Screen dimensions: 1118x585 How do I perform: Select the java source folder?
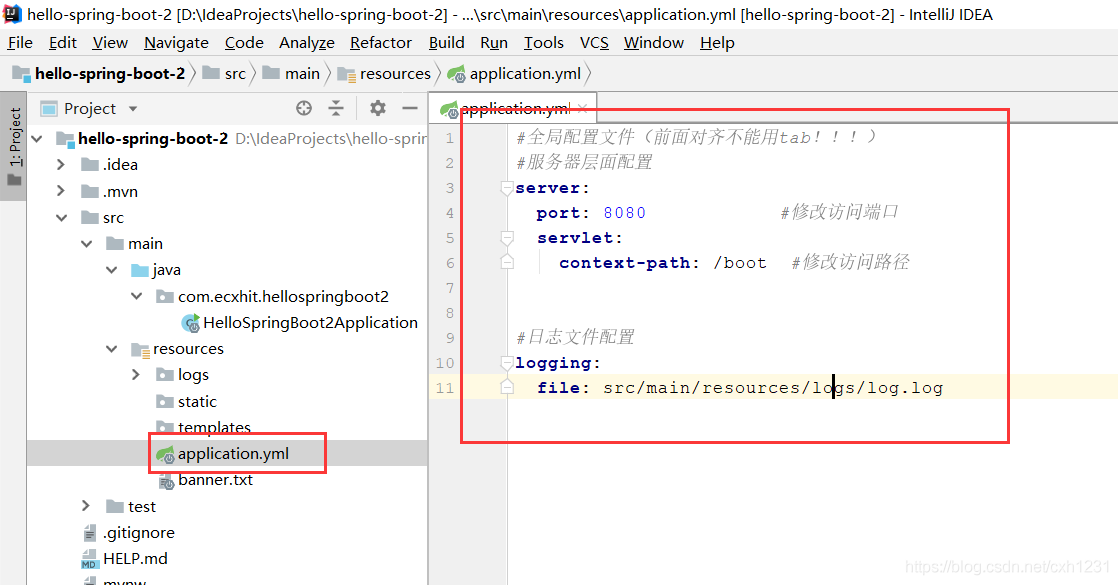(x=166, y=270)
